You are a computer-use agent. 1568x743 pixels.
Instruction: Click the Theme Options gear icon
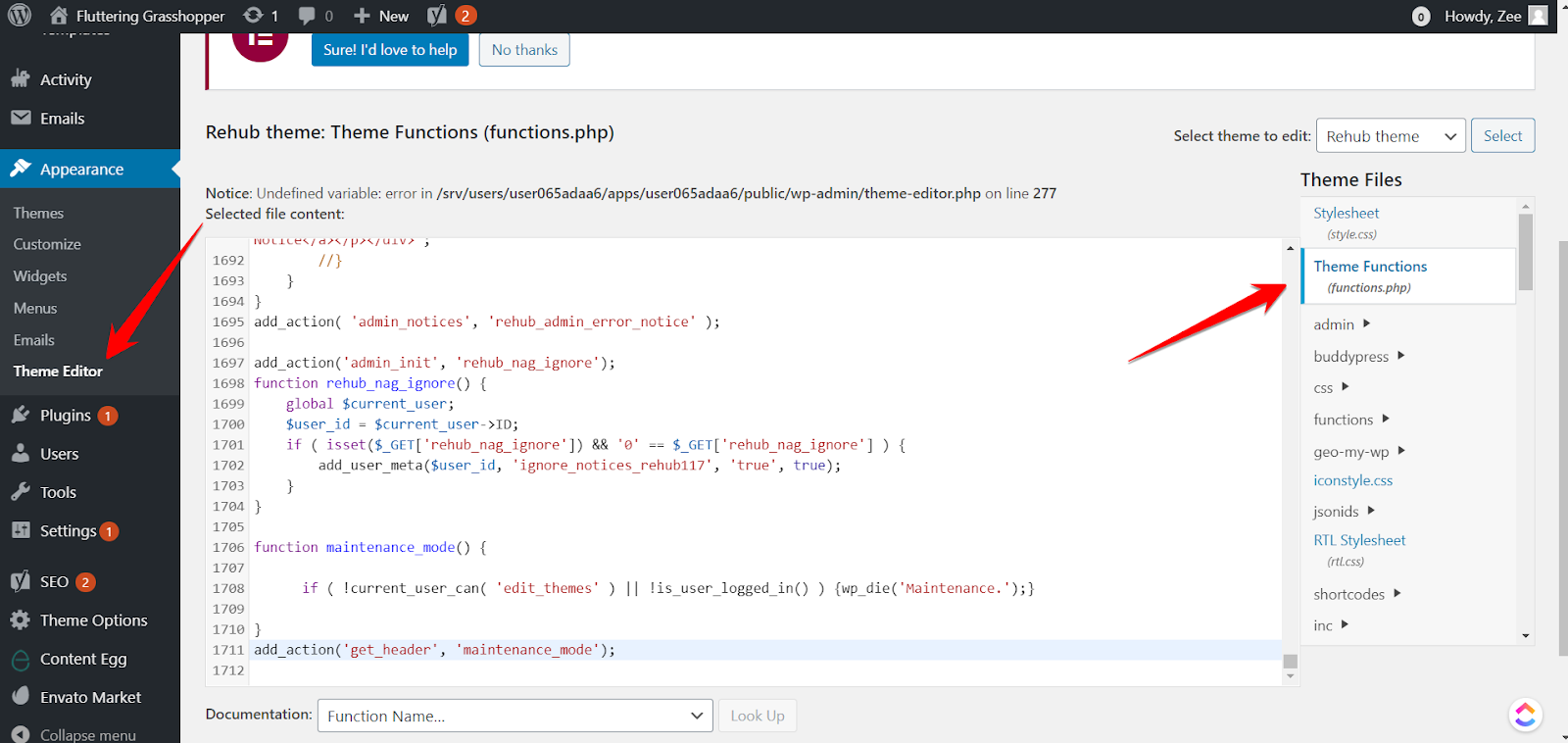[21, 619]
